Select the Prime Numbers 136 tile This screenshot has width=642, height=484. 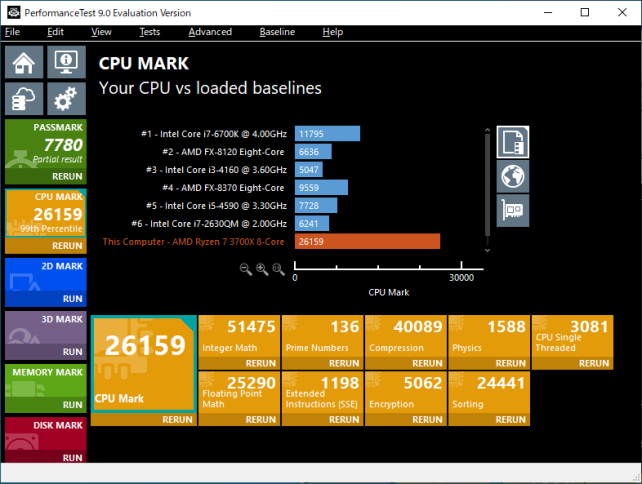[x=323, y=336]
